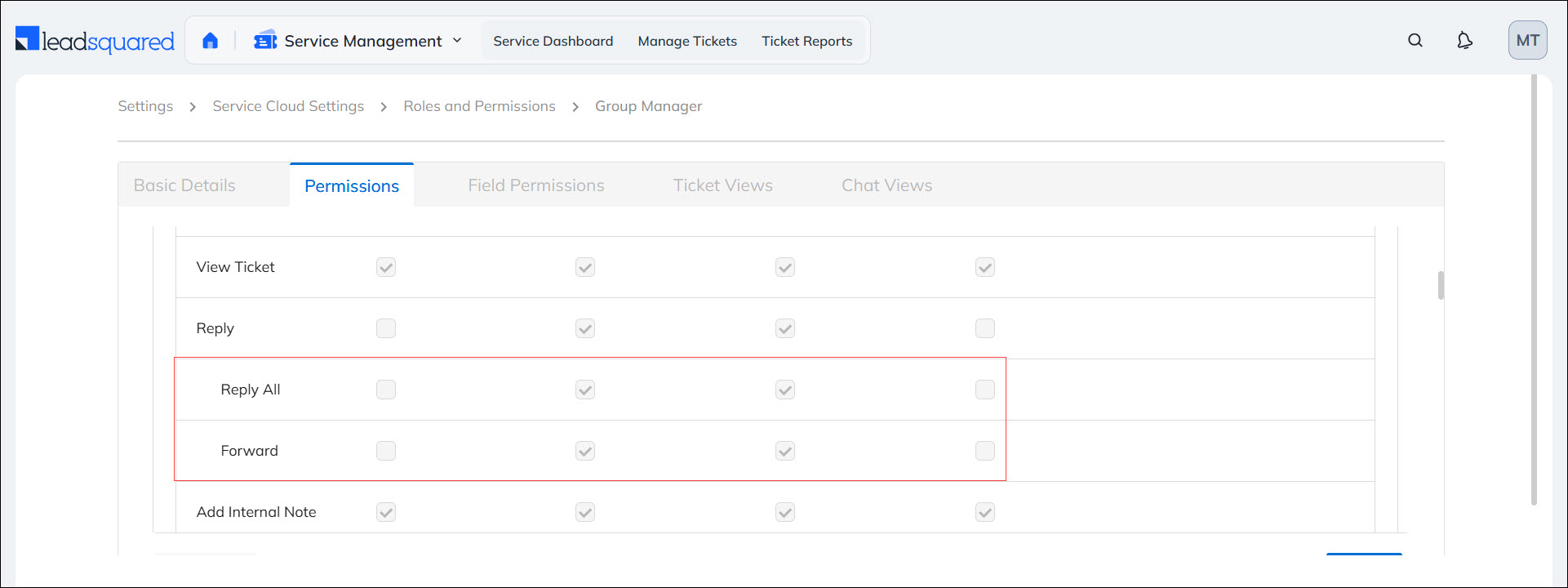The image size is (1568, 588).
Task: Click the Forward row label
Action: (x=249, y=451)
